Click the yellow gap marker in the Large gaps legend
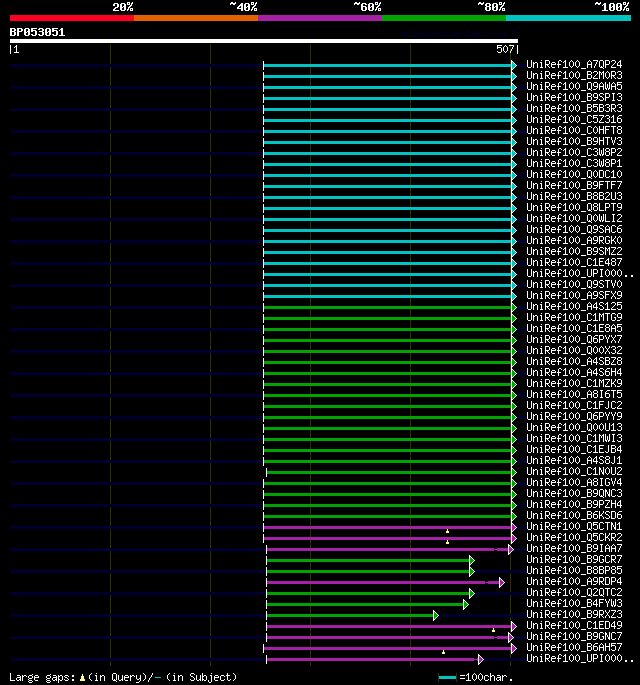Image resolution: width=640 pixels, height=685 pixels. [x=82, y=678]
